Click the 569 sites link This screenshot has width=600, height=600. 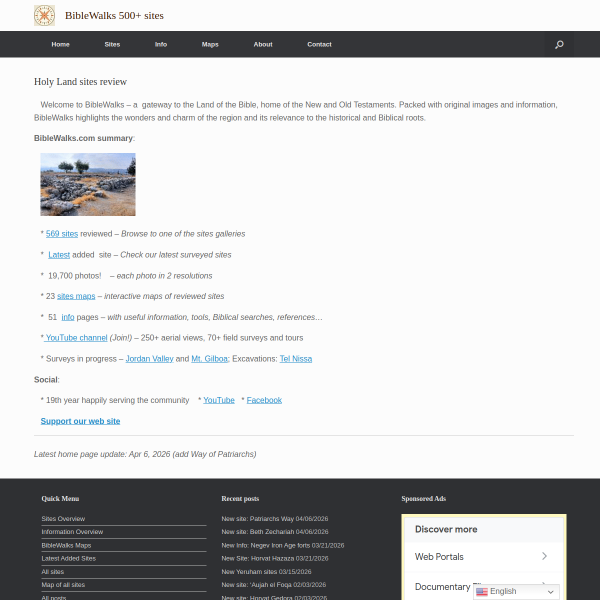coord(62,233)
